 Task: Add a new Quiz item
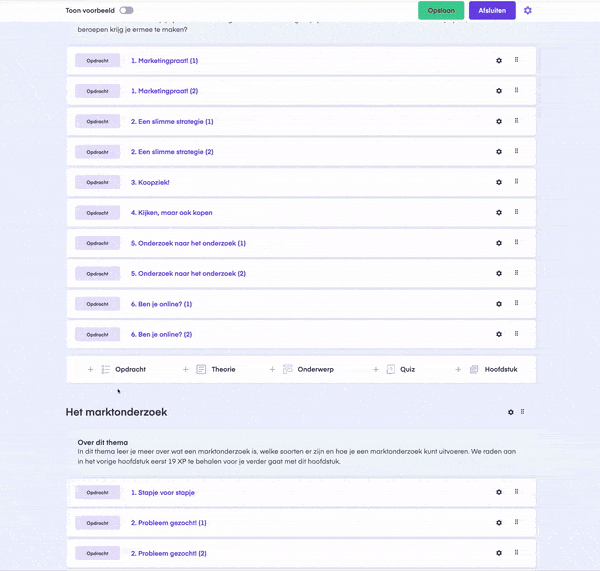point(394,369)
